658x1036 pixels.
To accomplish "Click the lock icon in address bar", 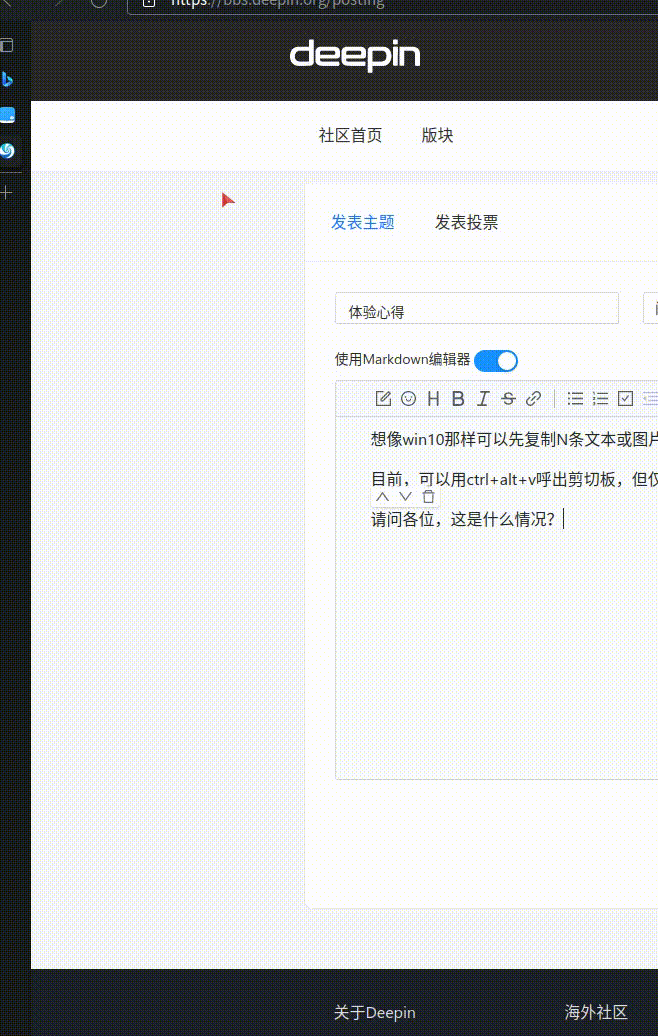I will click(149, 3).
